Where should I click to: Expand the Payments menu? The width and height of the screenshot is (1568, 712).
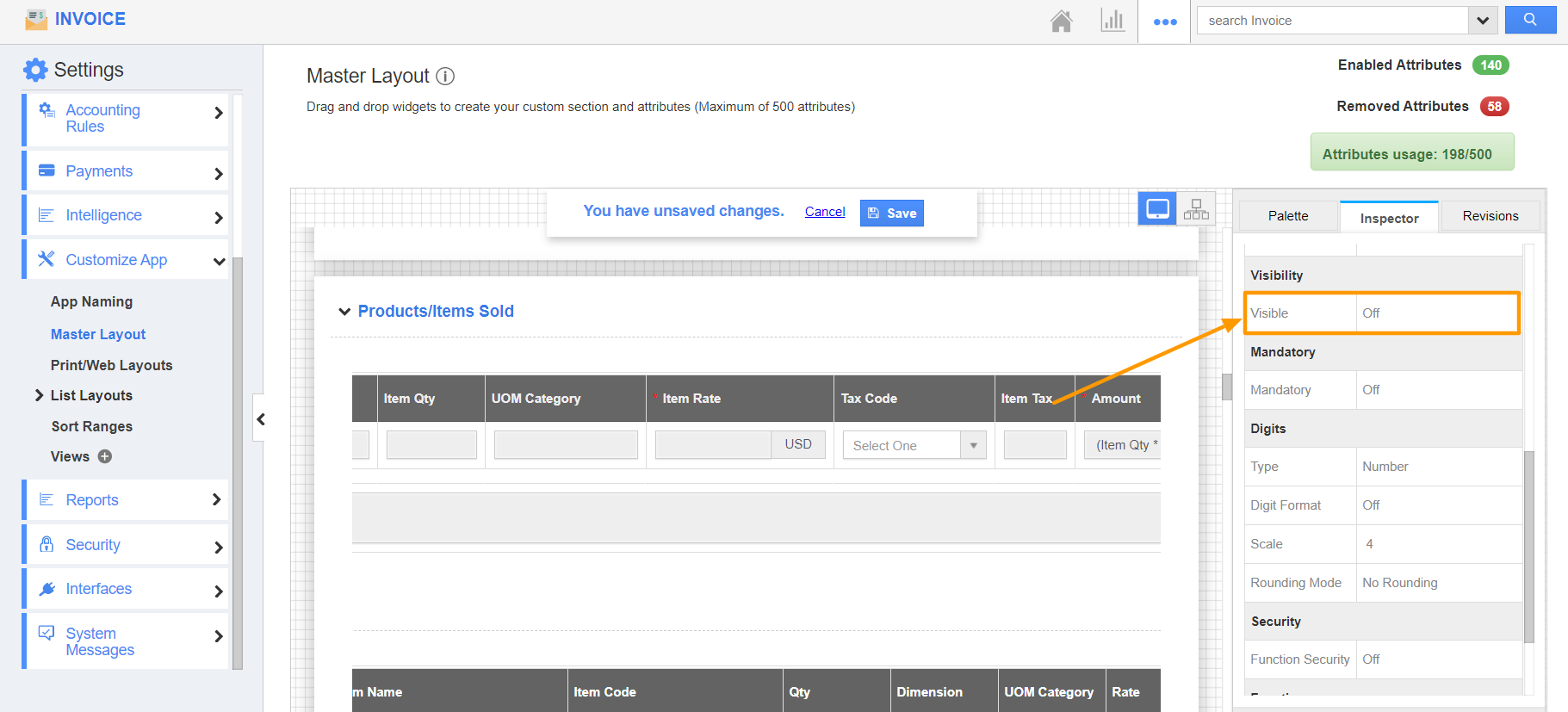tap(219, 174)
